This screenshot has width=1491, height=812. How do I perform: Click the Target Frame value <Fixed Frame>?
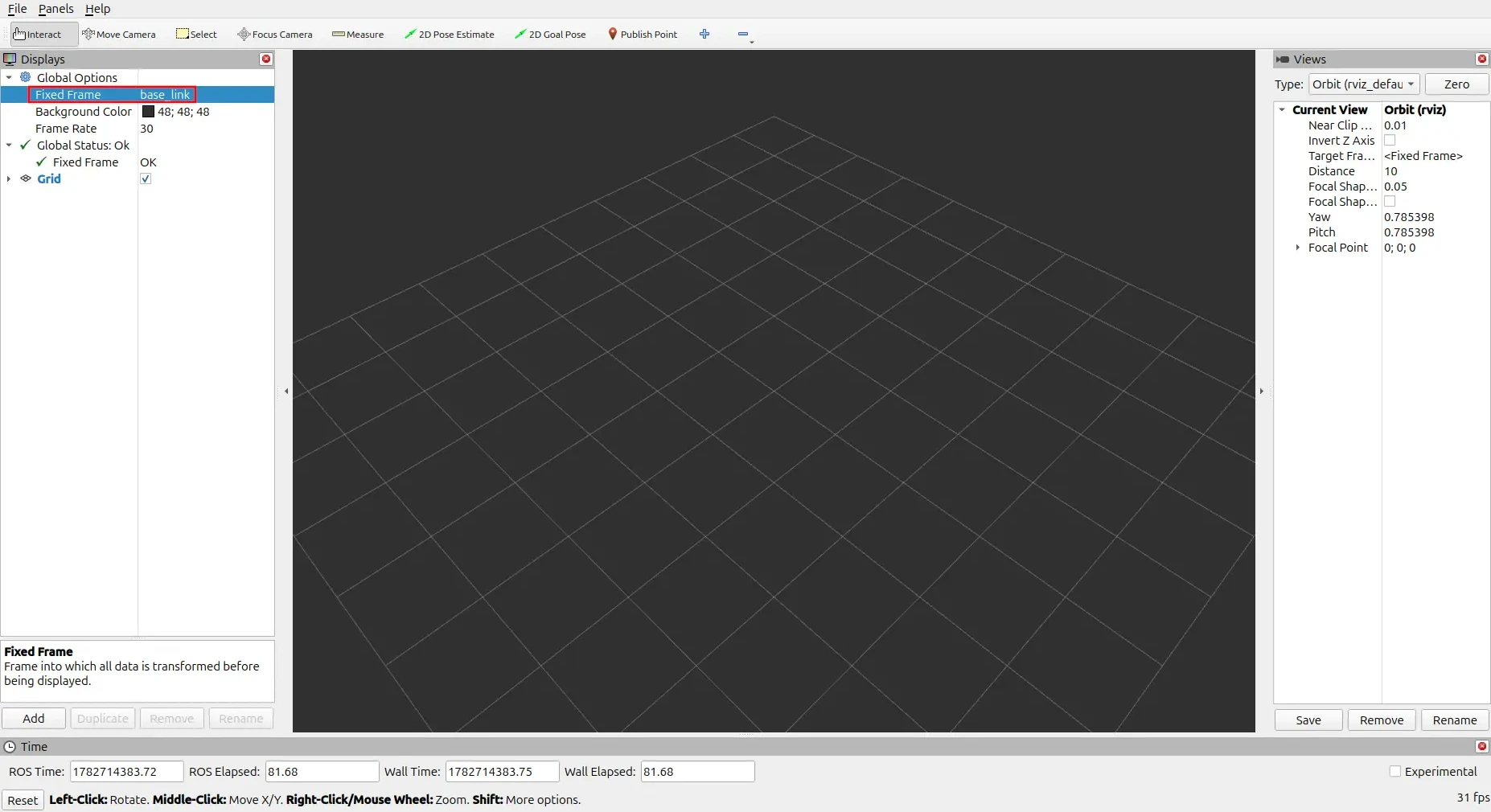[x=1423, y=155]
